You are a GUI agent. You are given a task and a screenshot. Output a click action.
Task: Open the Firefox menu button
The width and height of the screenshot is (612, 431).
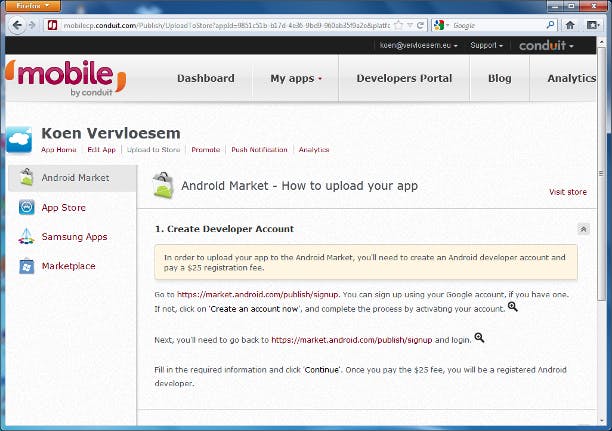pyautogui.click(x=33, y=6)
